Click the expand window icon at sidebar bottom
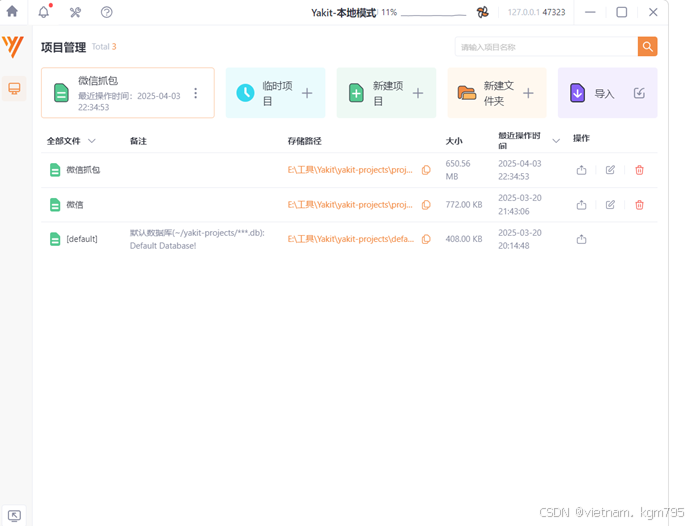 coord(14,515)
